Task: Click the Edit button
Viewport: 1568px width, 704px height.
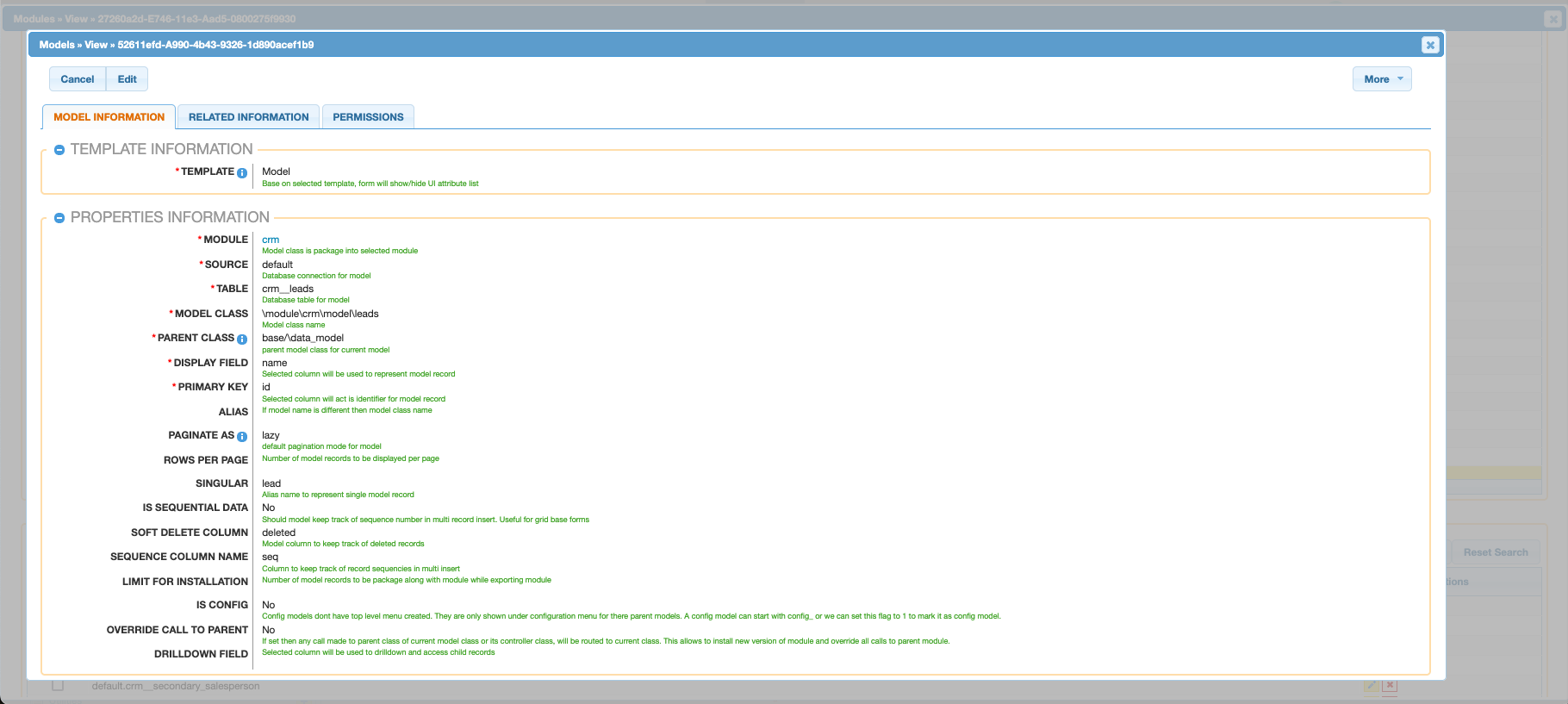Action: click(x=128, y=79)
